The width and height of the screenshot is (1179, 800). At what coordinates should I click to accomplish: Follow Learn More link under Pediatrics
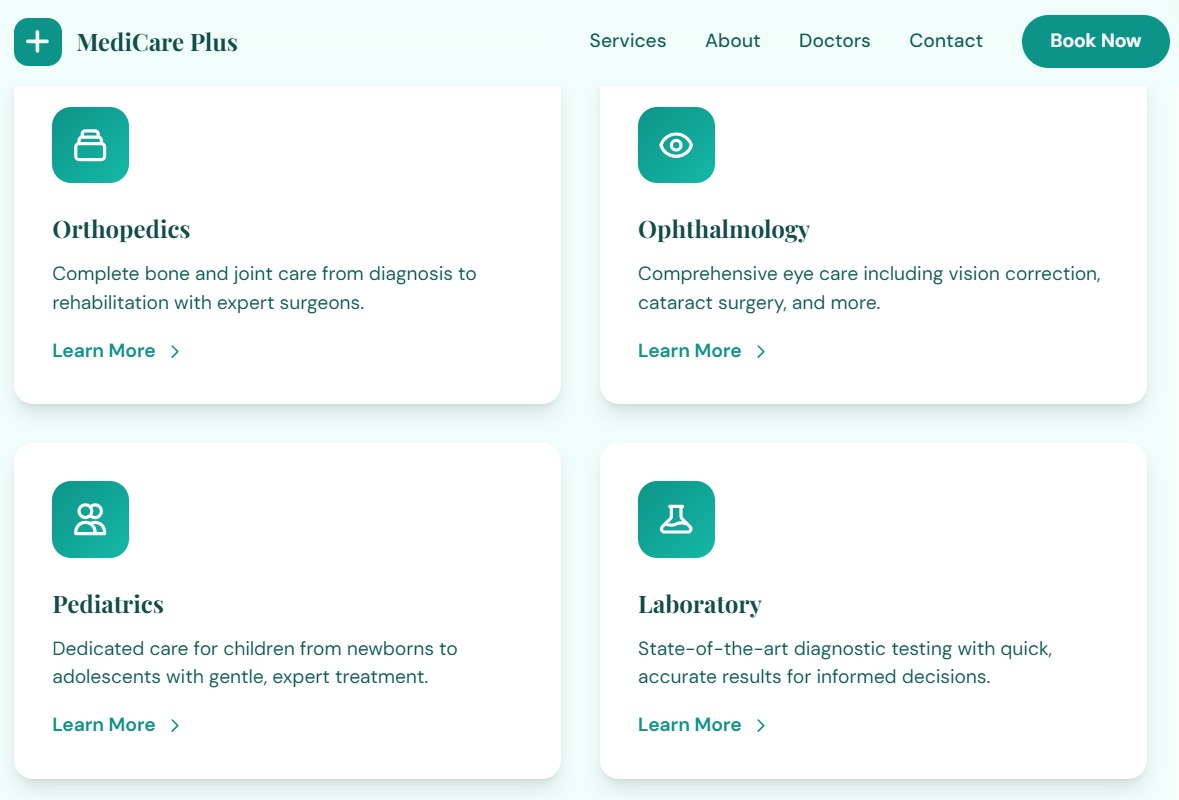click(x=104, y=725)
